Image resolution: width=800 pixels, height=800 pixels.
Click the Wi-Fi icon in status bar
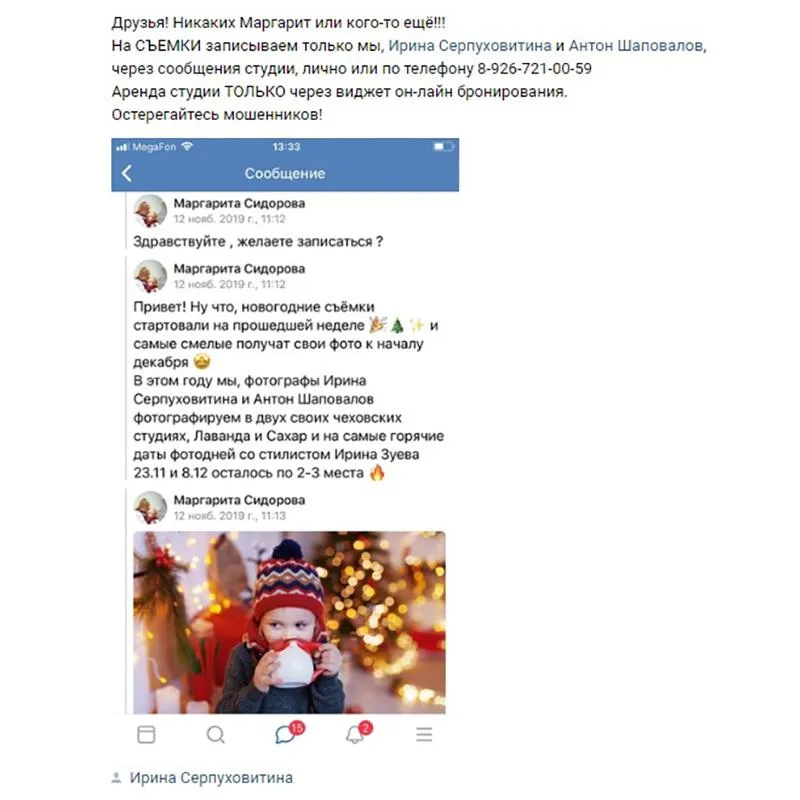click(187, 146)
